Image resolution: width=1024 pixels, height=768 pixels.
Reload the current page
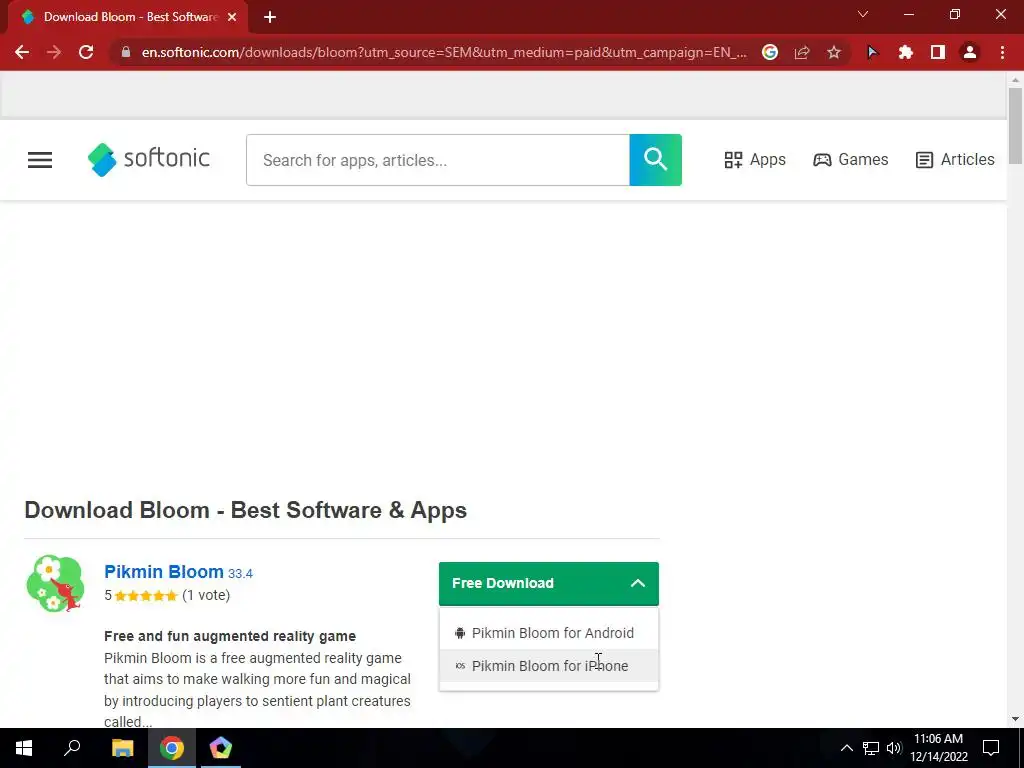pyautogui.click(x=86, y=52)
